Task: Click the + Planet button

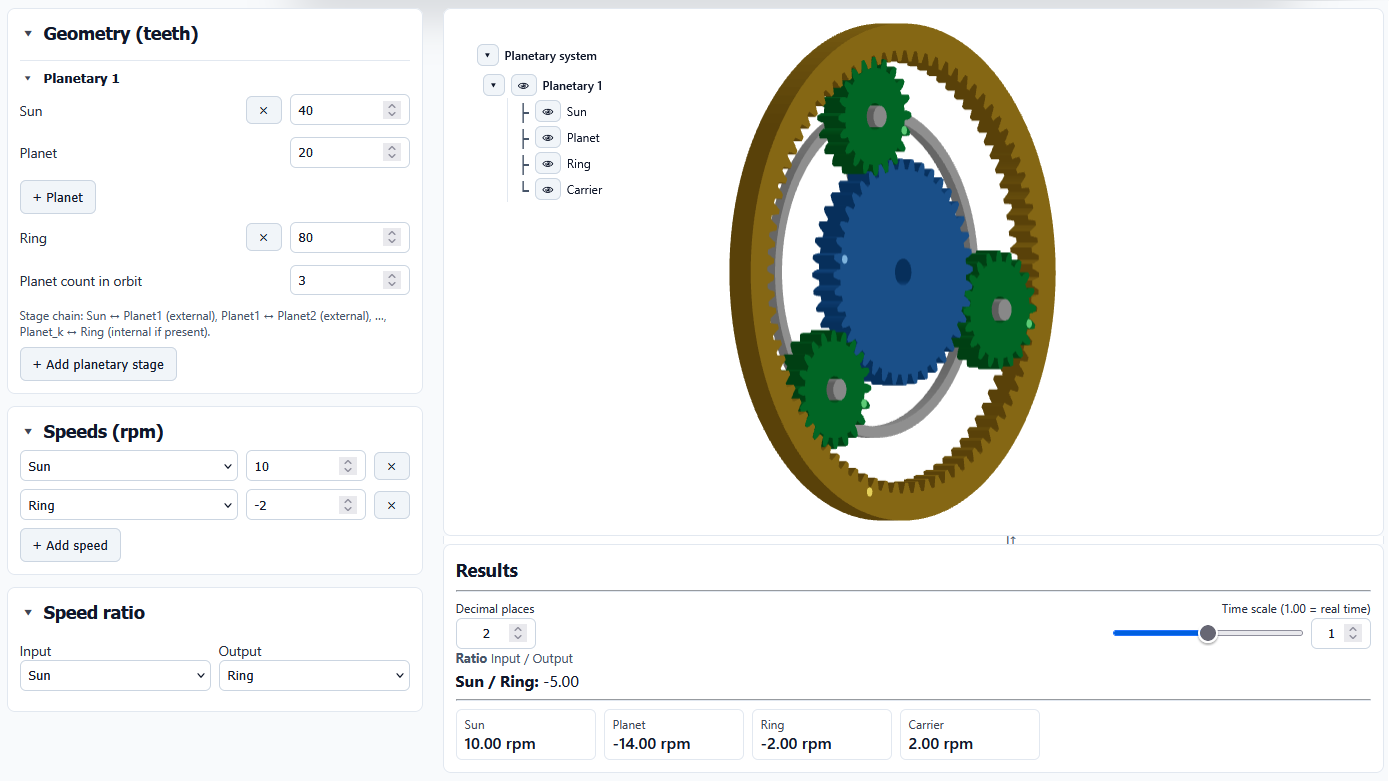Action: (58, 197)
